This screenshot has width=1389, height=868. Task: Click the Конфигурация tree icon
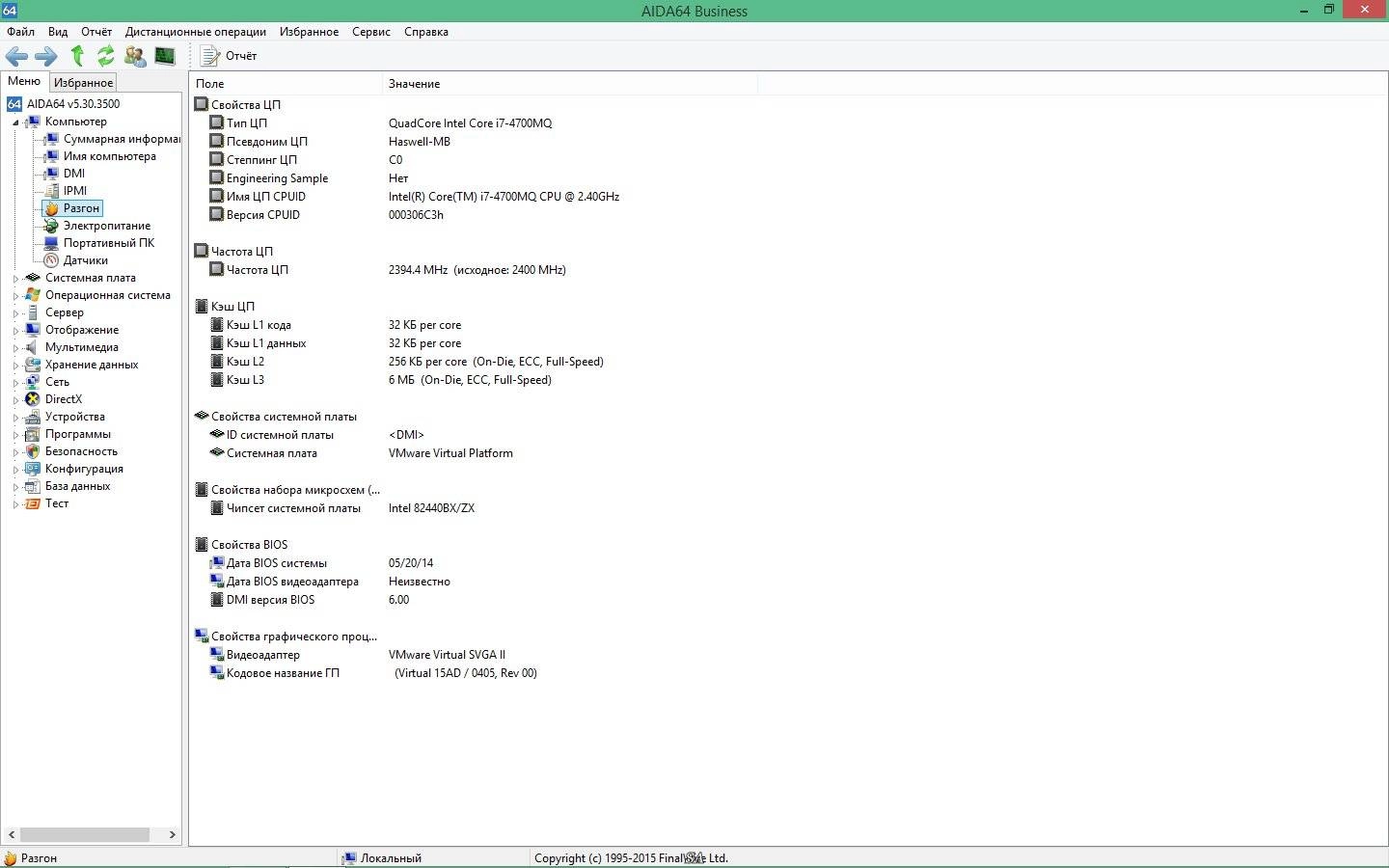33,469
